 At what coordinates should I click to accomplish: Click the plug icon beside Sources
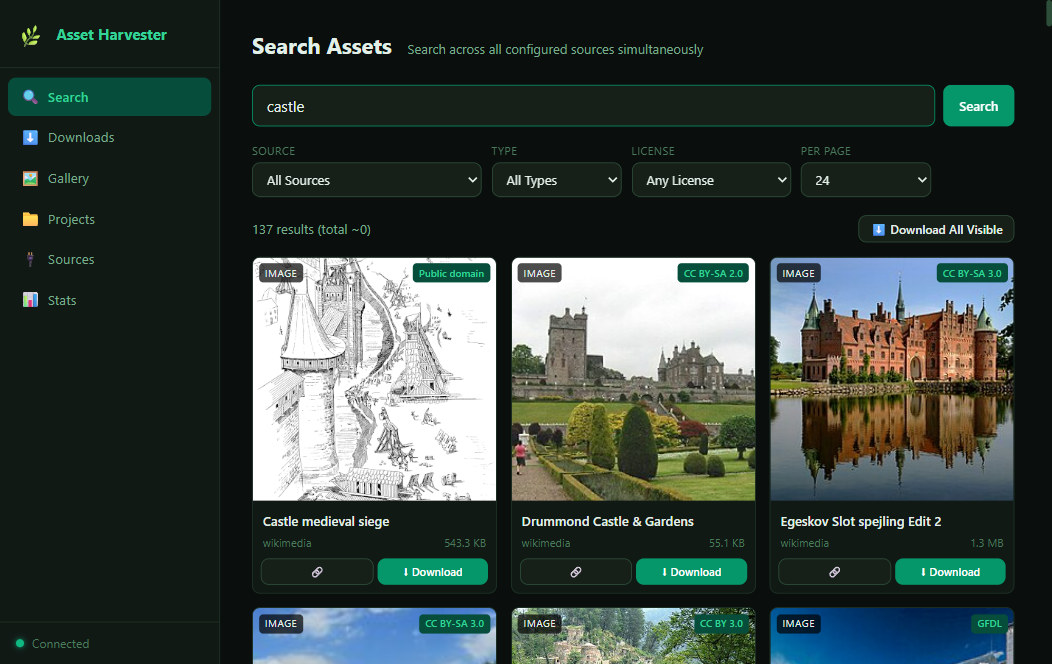30,260
